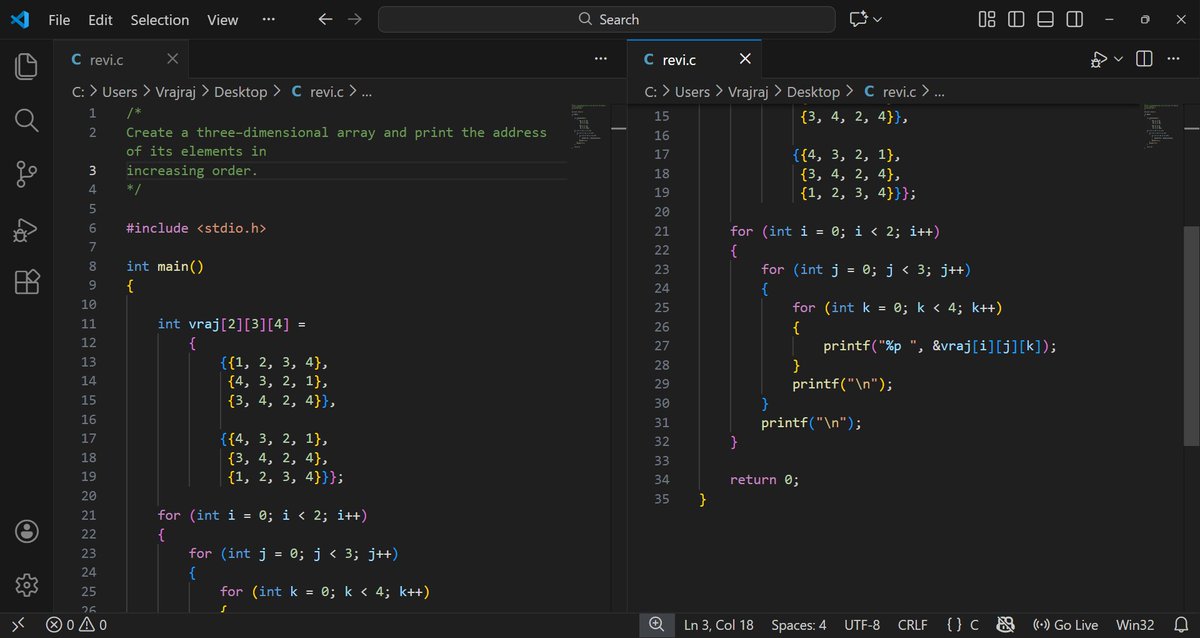Open the Manage gear icon

(27, 584)
